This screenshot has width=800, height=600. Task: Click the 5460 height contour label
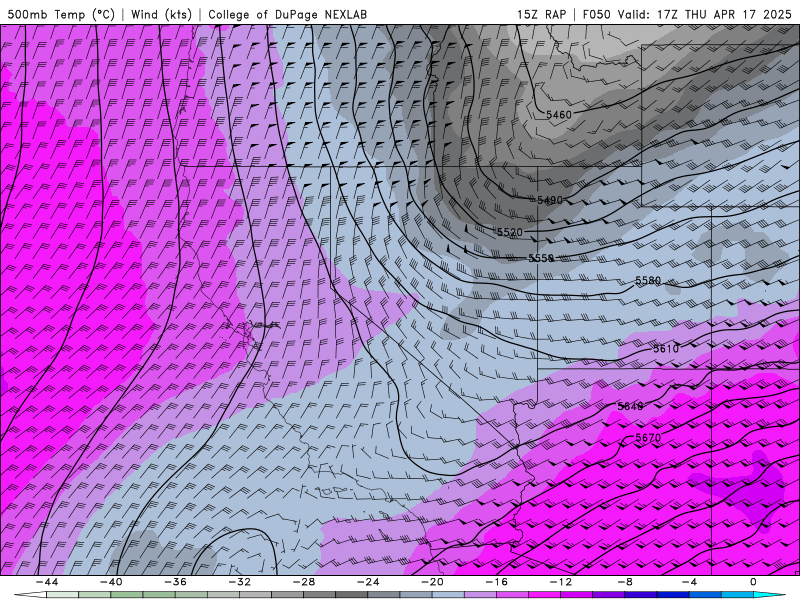click(559, 115)
